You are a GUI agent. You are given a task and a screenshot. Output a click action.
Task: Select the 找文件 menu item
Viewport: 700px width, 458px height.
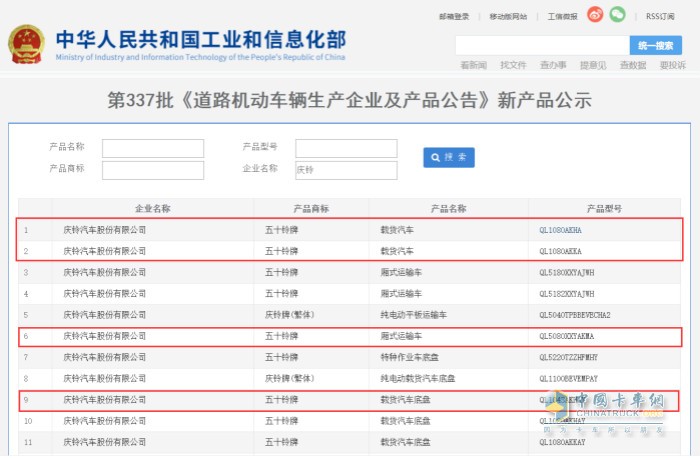click(x=513, y=65)
